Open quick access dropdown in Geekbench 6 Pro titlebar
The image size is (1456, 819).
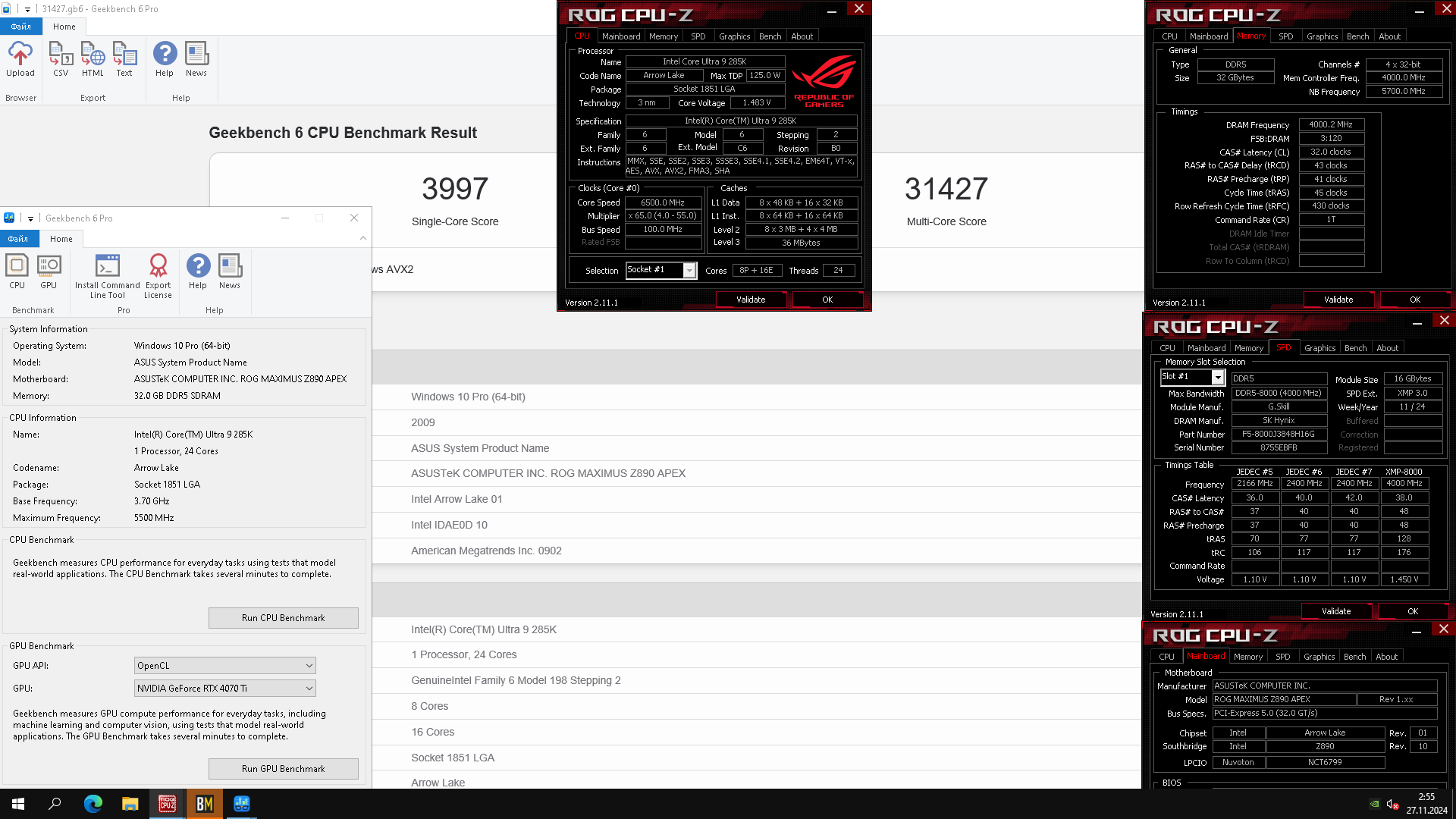pos(30,218)
